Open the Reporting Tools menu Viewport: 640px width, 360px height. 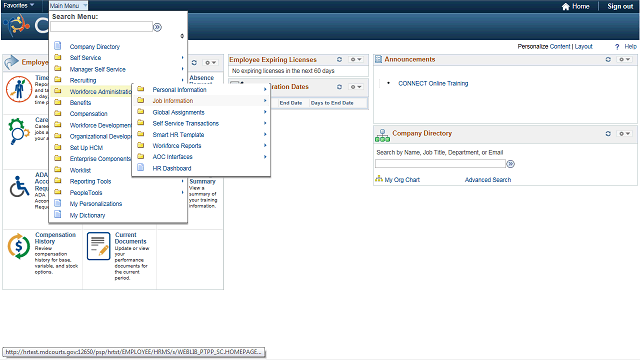coord(90,181)
